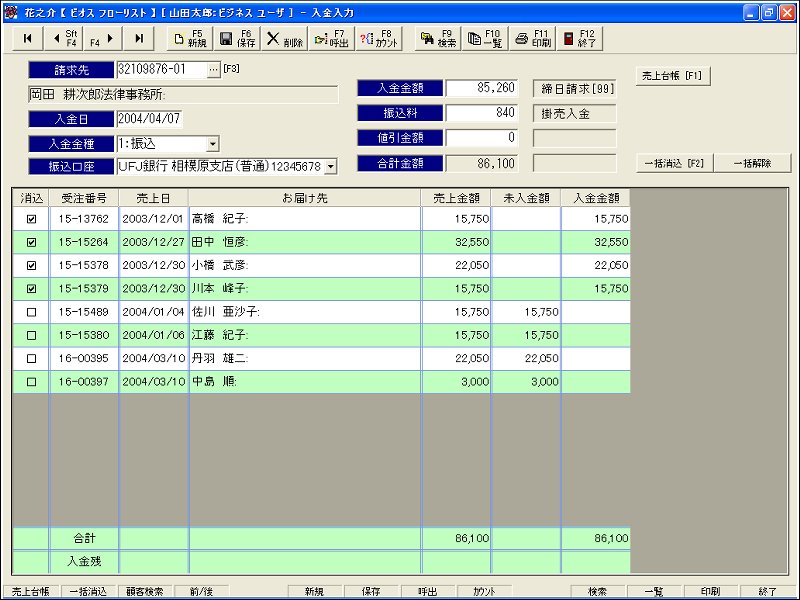Click 終了 in bottom bar
Screen dimensions: 800x600
point(767,591)
